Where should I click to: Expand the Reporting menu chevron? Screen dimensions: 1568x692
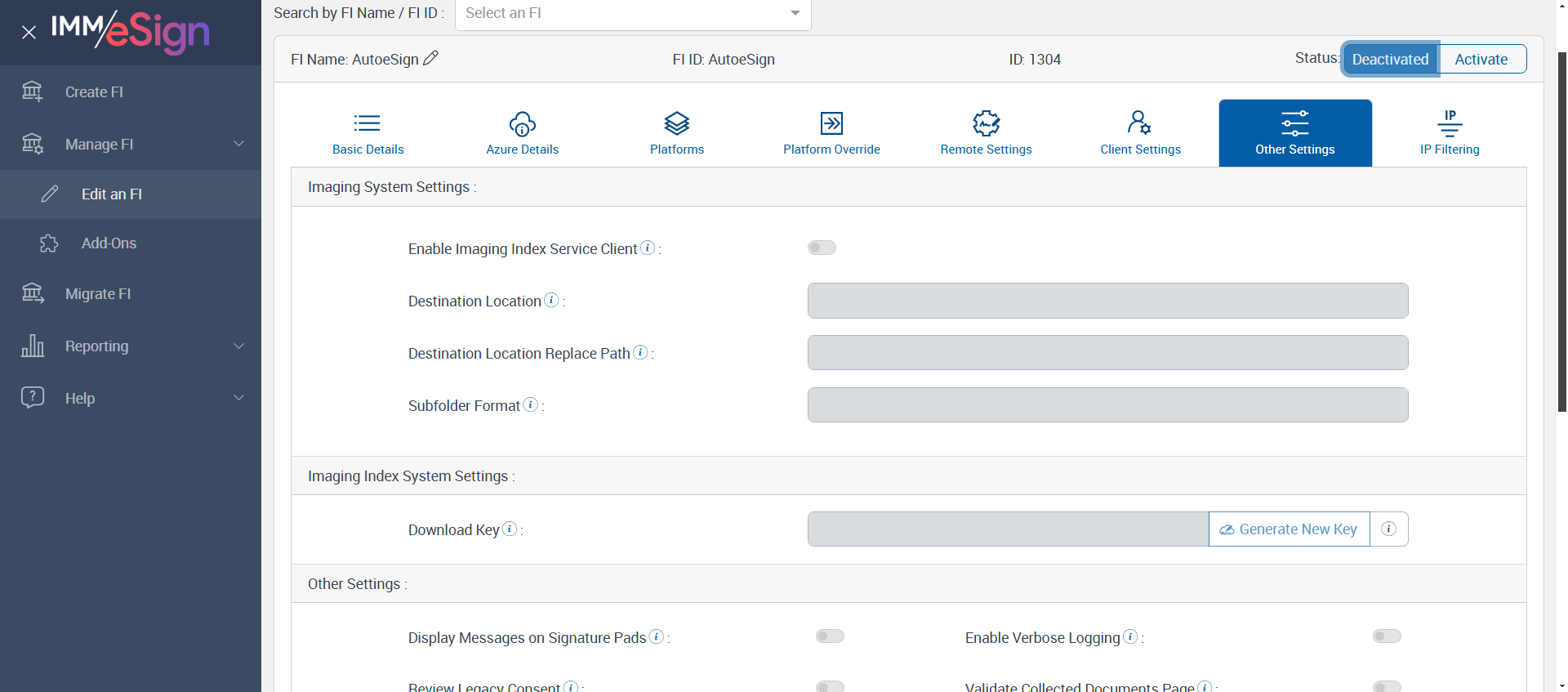(239, 346)
